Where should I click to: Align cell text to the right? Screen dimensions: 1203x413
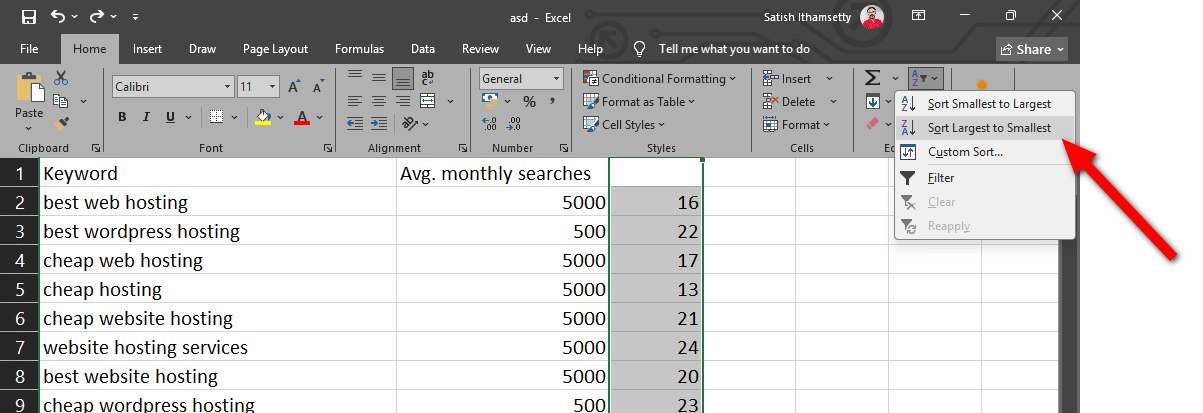click(402, 101)
